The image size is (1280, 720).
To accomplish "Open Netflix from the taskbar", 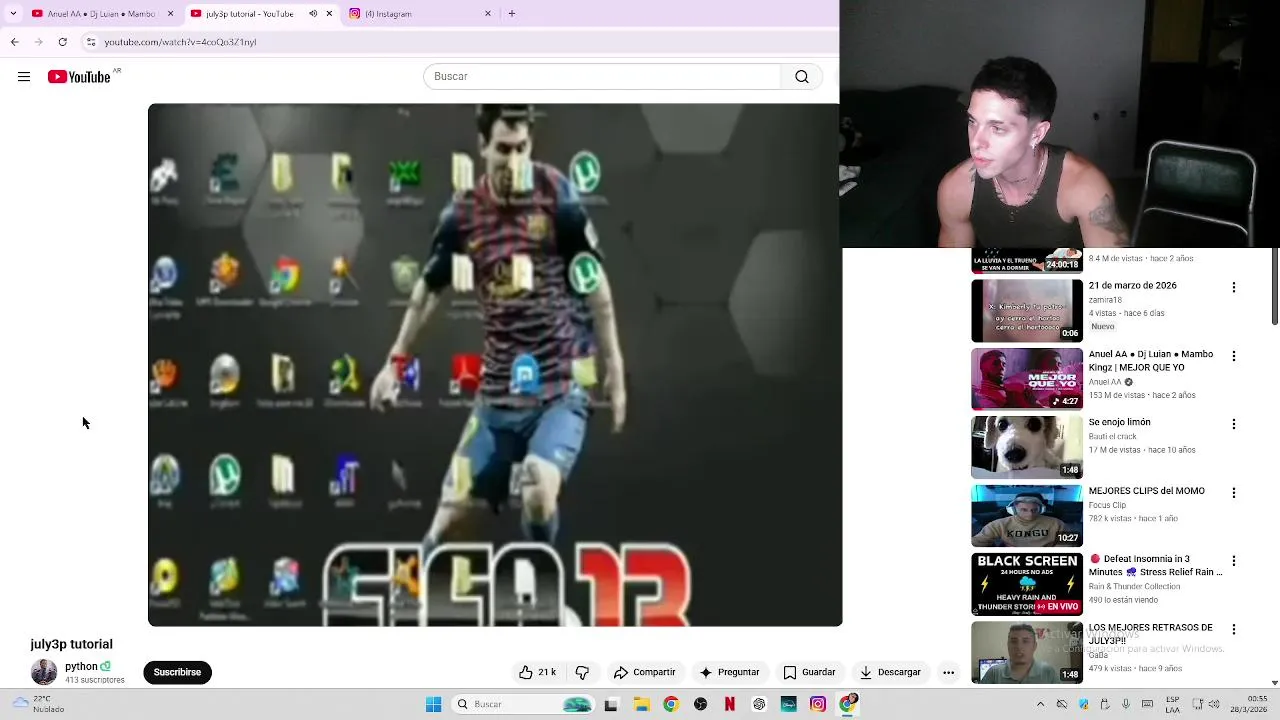I will coord(730,704).
